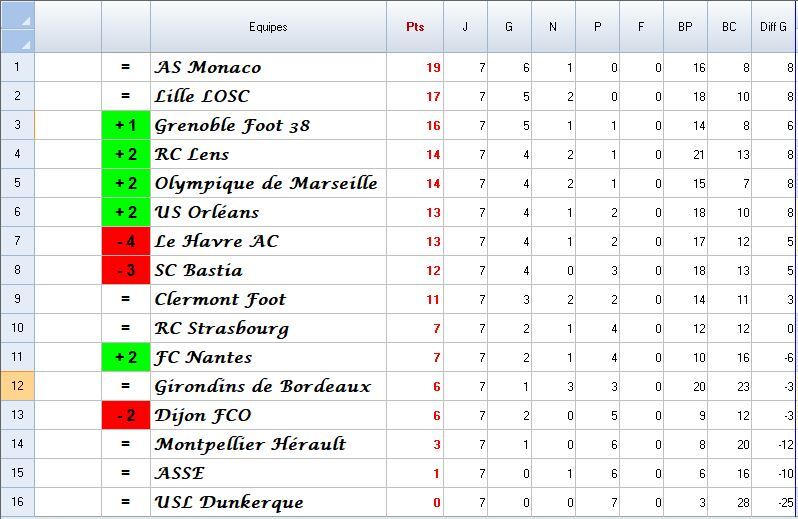Select the highlighted row header 12

17,386
